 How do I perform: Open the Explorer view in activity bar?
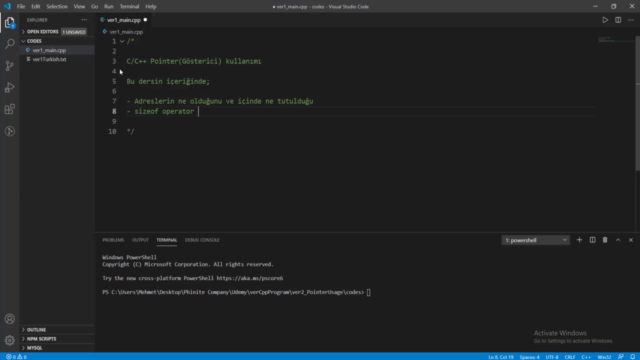coord(9,22)
